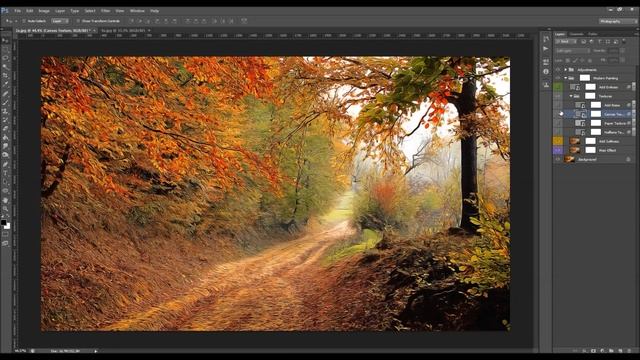Select the Healing Brush tool

tap(5, 93)
